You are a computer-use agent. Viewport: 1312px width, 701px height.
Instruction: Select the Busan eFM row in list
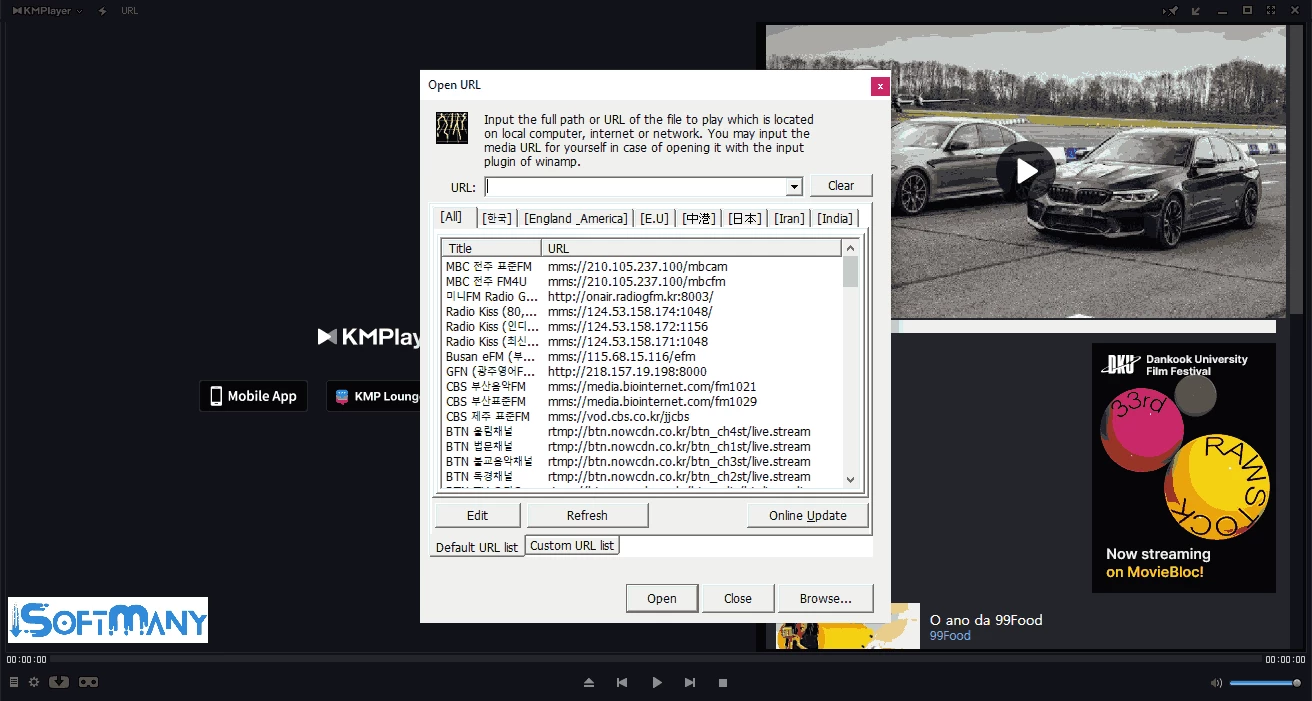click(x=490, y=356)
